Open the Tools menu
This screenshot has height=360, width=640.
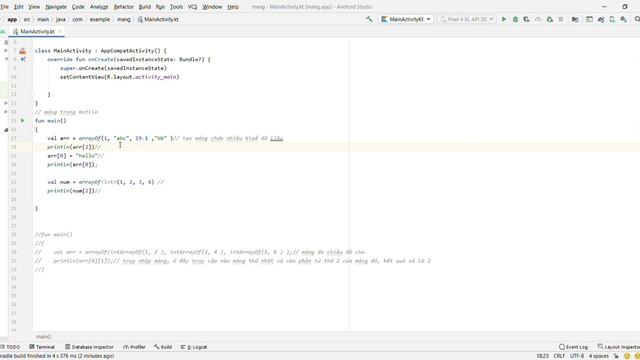(x=176, y=7)
